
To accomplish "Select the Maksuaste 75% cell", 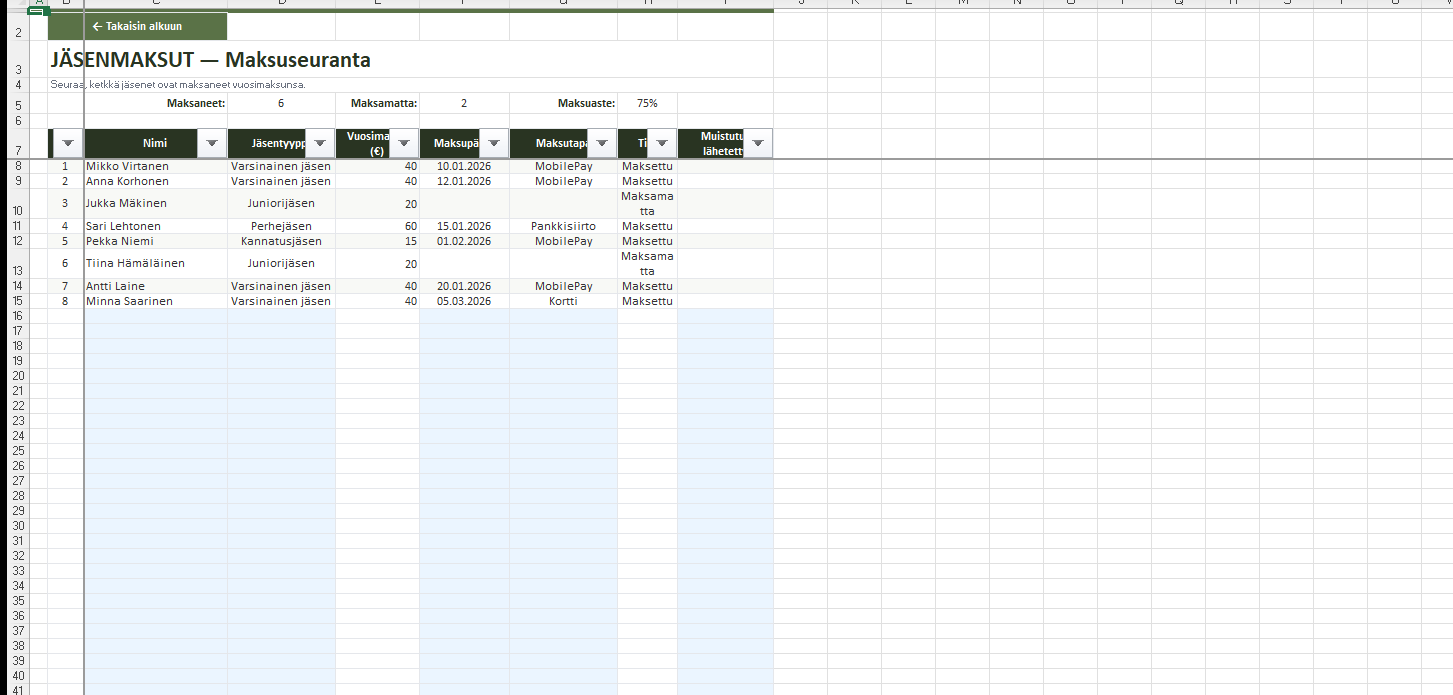I will 647,103.
